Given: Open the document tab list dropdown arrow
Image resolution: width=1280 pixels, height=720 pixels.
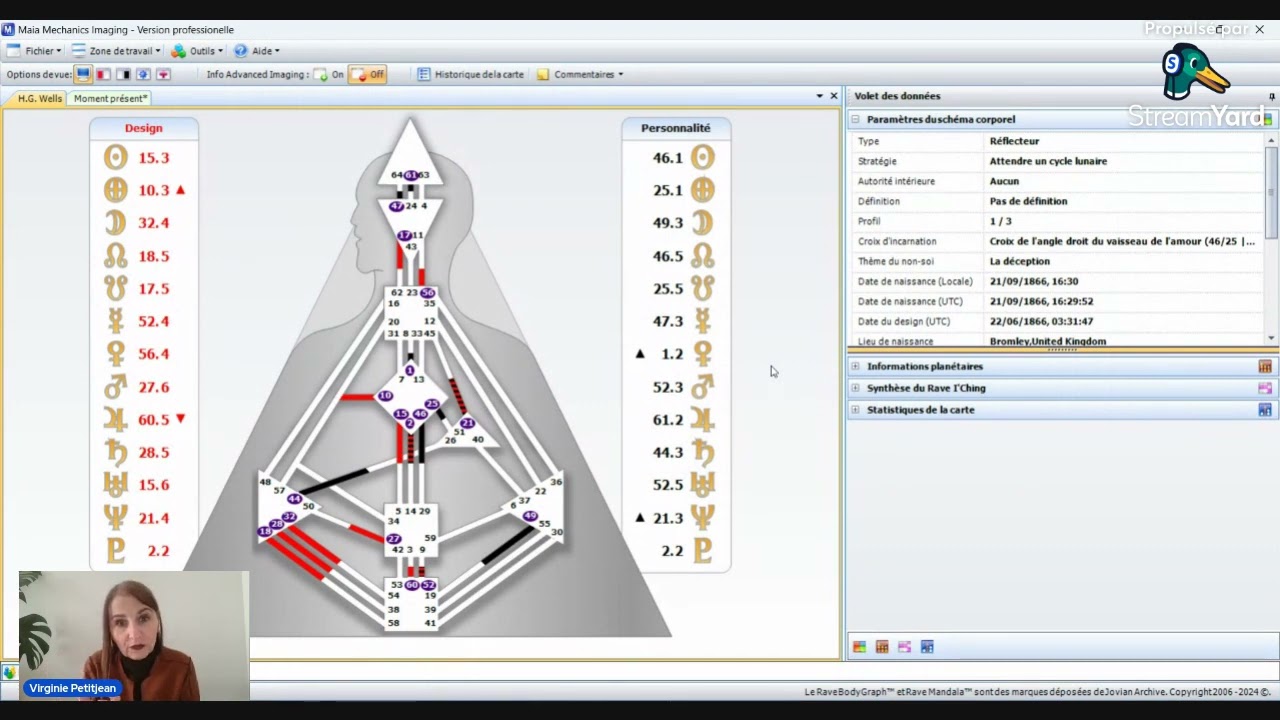Looking at the screenshot, I should tap(820, 96).
